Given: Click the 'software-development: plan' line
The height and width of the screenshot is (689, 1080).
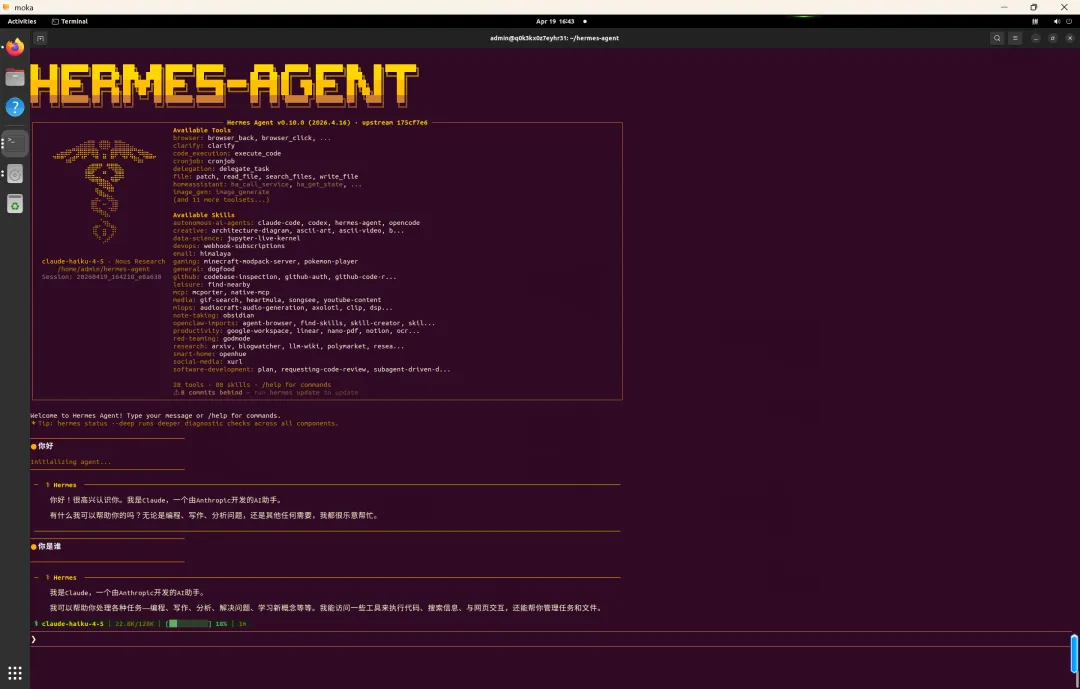Looking at the screenshot, I should 311,369.
